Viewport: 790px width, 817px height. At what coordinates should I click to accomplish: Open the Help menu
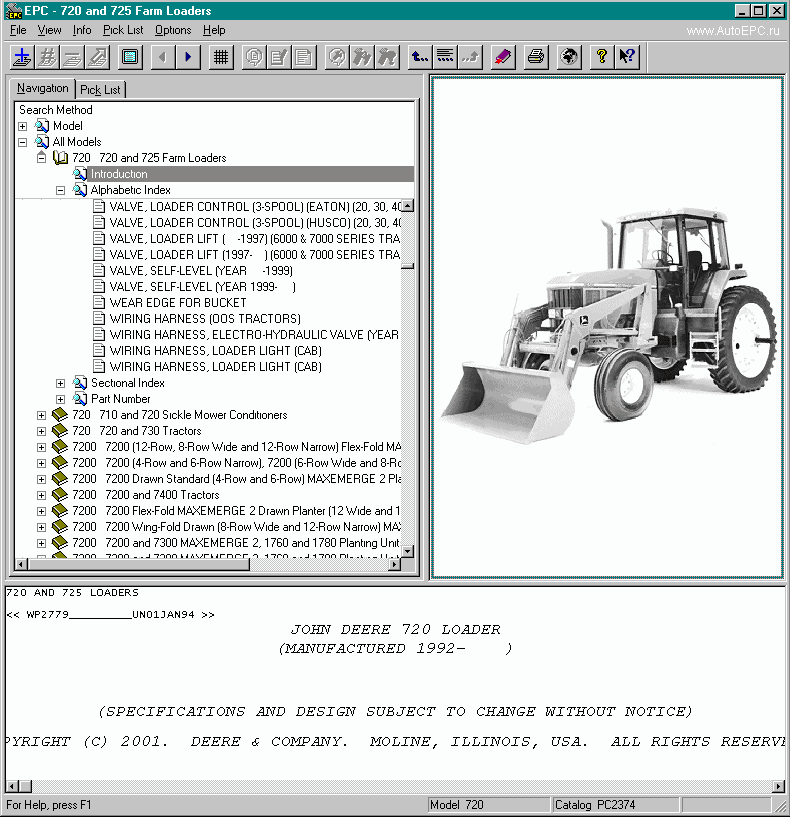point(214,30)
